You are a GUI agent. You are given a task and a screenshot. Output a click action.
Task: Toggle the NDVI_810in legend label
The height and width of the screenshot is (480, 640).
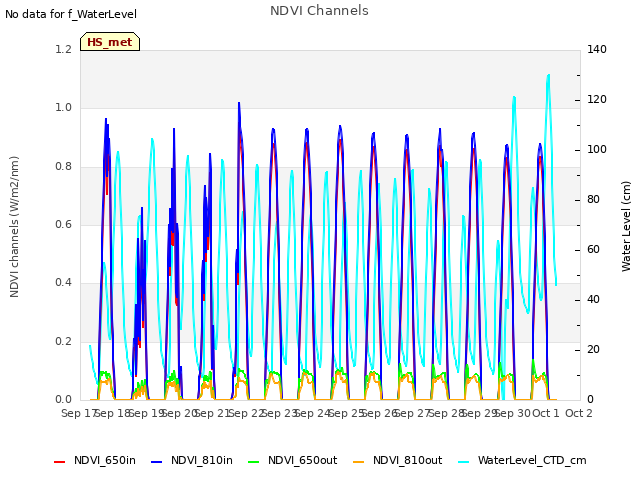[202, 460]
